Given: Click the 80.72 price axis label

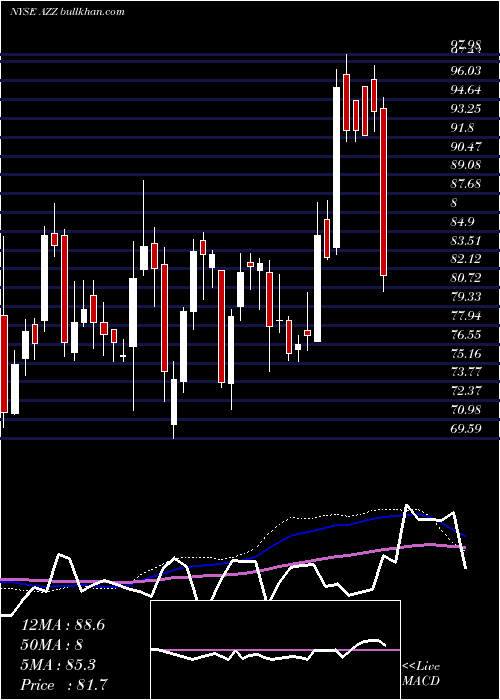Looking at the screenshot, I should [x=466, y=278].
